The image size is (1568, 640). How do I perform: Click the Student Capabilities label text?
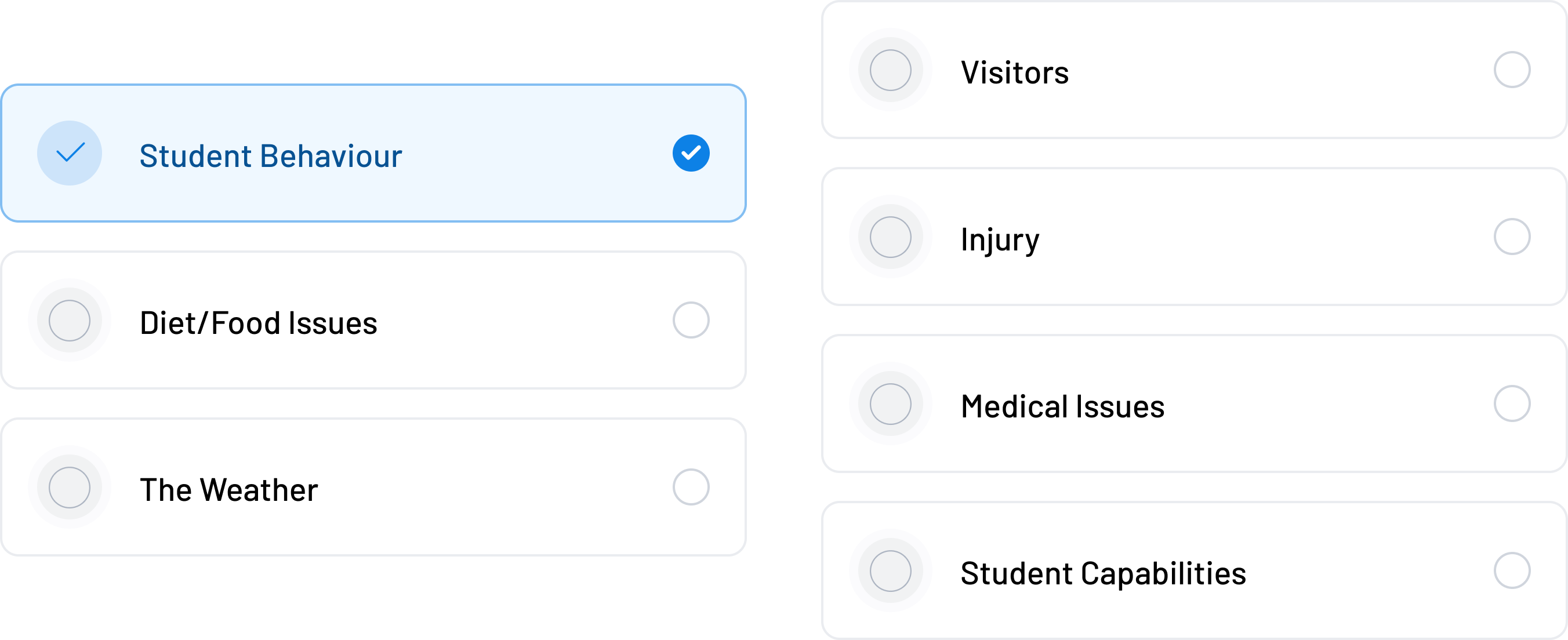click(x=1103, y=573)
